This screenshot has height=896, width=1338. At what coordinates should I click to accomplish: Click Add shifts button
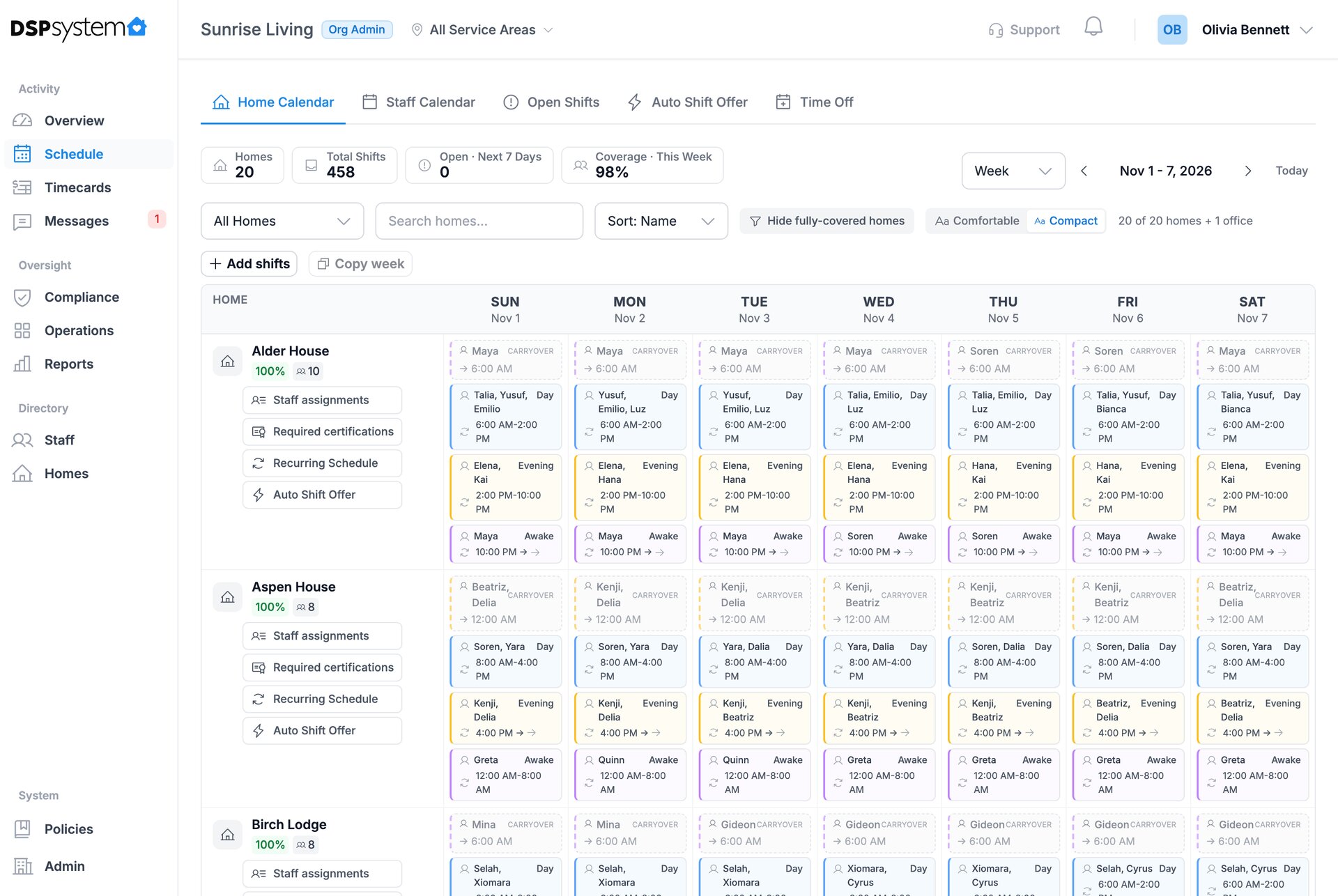[x=249, y=263]
